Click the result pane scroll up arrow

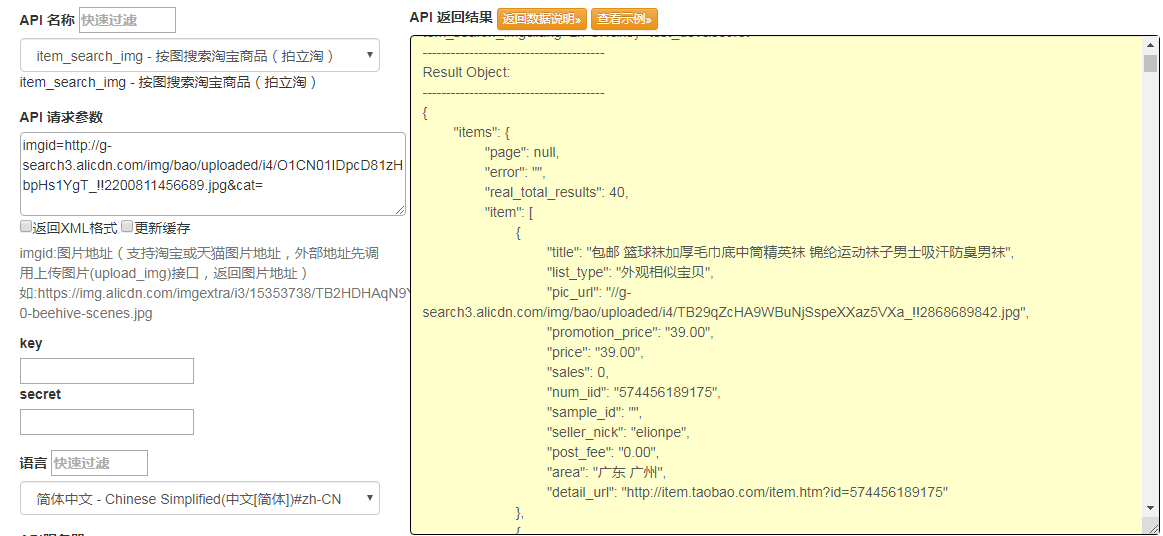[1150, 44]
